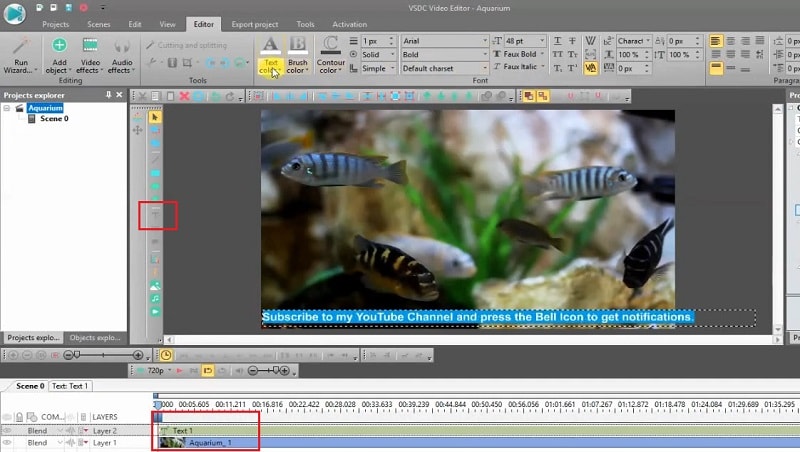Viewport: 800px width, 452px height.
Task: Click the timeline zoom in plus button
Action: [138, 355]
